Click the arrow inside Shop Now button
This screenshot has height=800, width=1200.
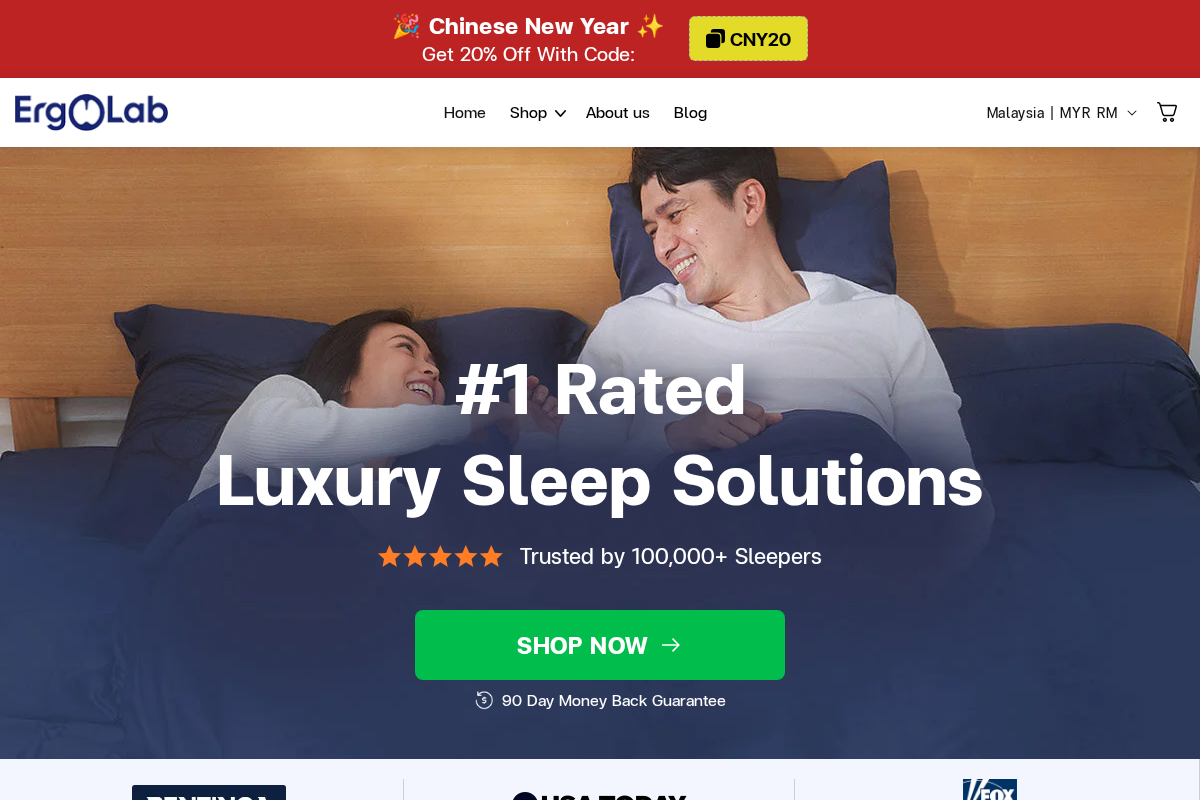671,645
